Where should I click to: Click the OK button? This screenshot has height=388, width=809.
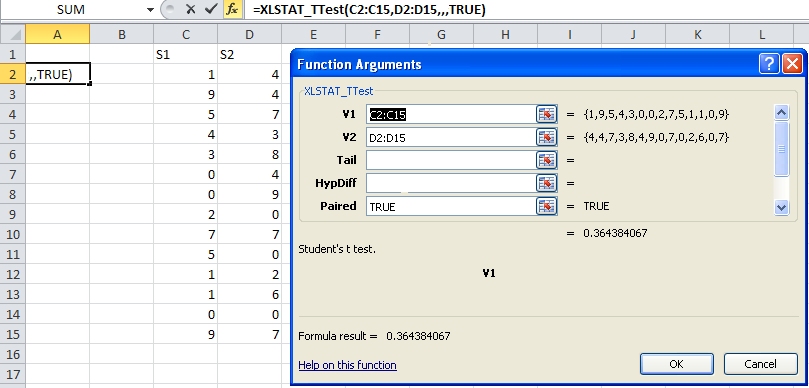click(x=676, y=364)
